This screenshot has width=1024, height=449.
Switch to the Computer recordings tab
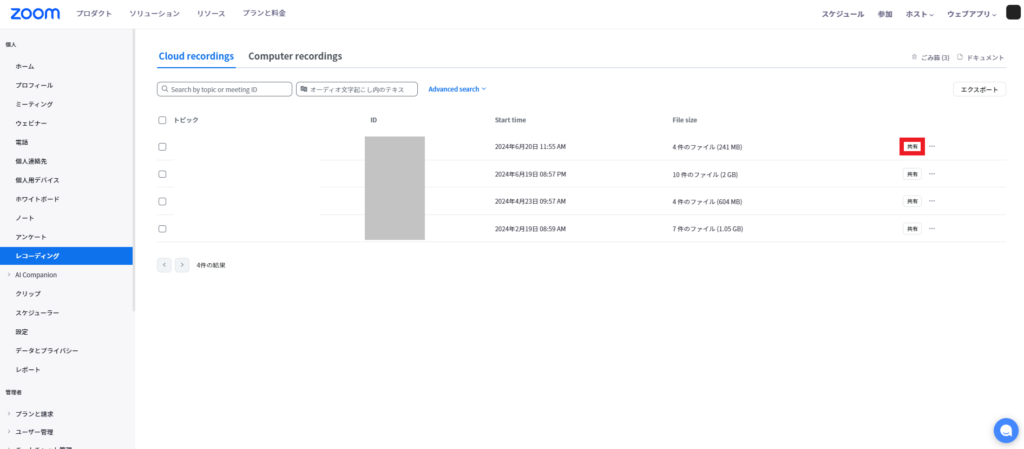[x=295, y=56]
